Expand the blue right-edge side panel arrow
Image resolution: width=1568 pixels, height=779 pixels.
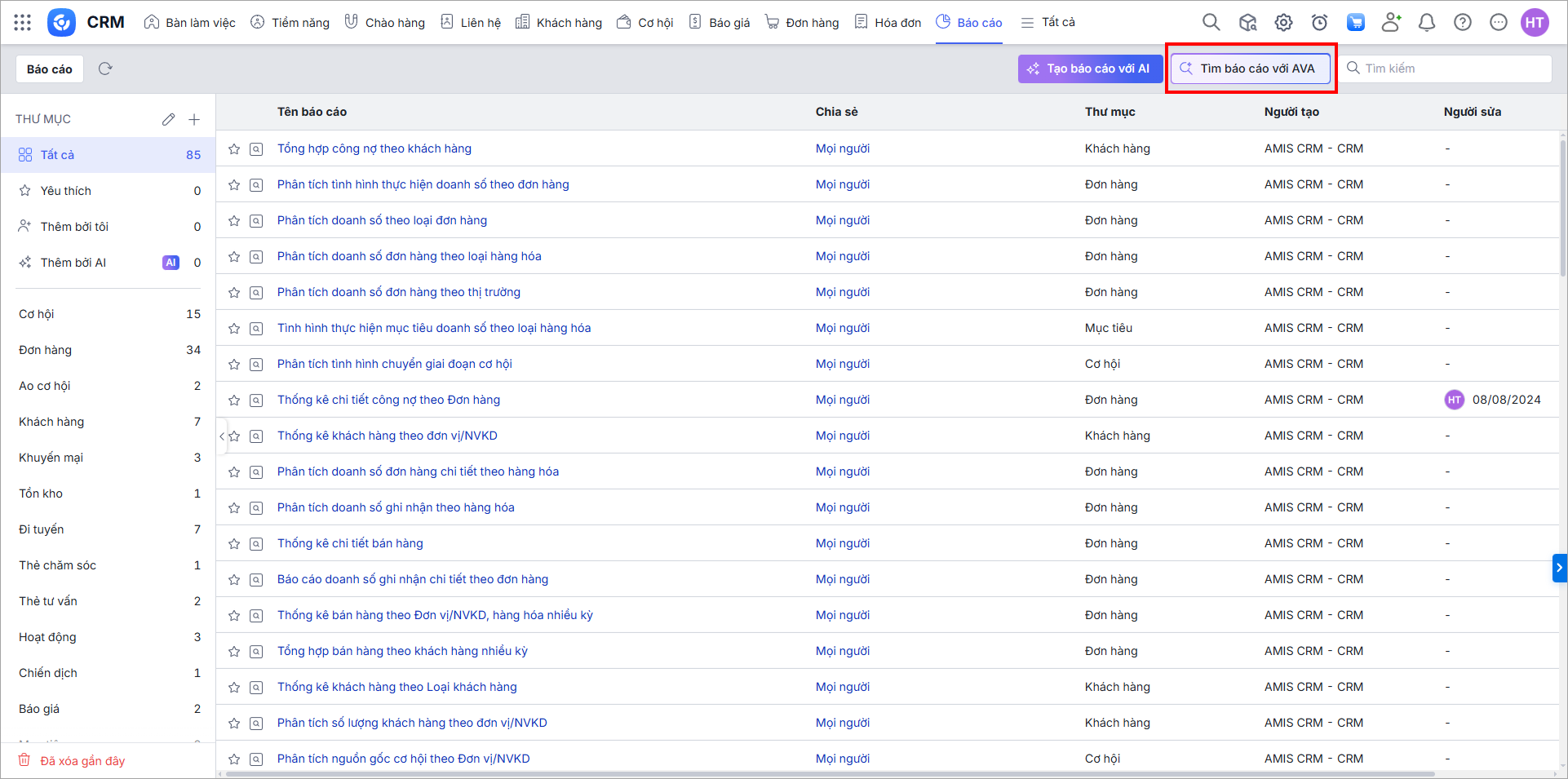click(x=1559, y=568)
